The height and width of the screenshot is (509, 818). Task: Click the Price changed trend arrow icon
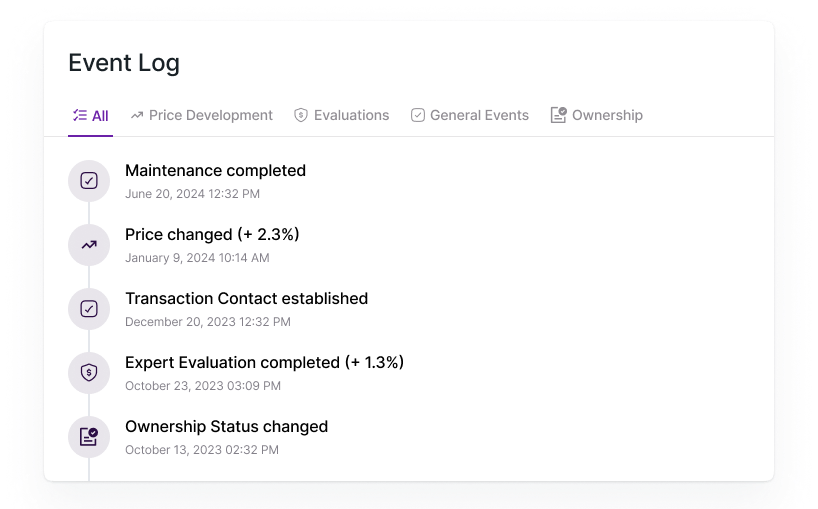[x=89, y=245]
